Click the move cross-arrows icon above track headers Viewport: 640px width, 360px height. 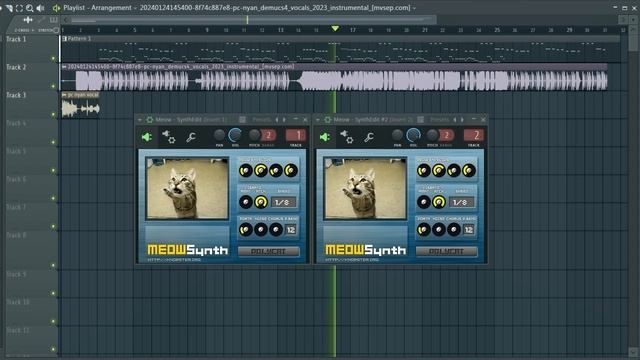pos(28,20)
